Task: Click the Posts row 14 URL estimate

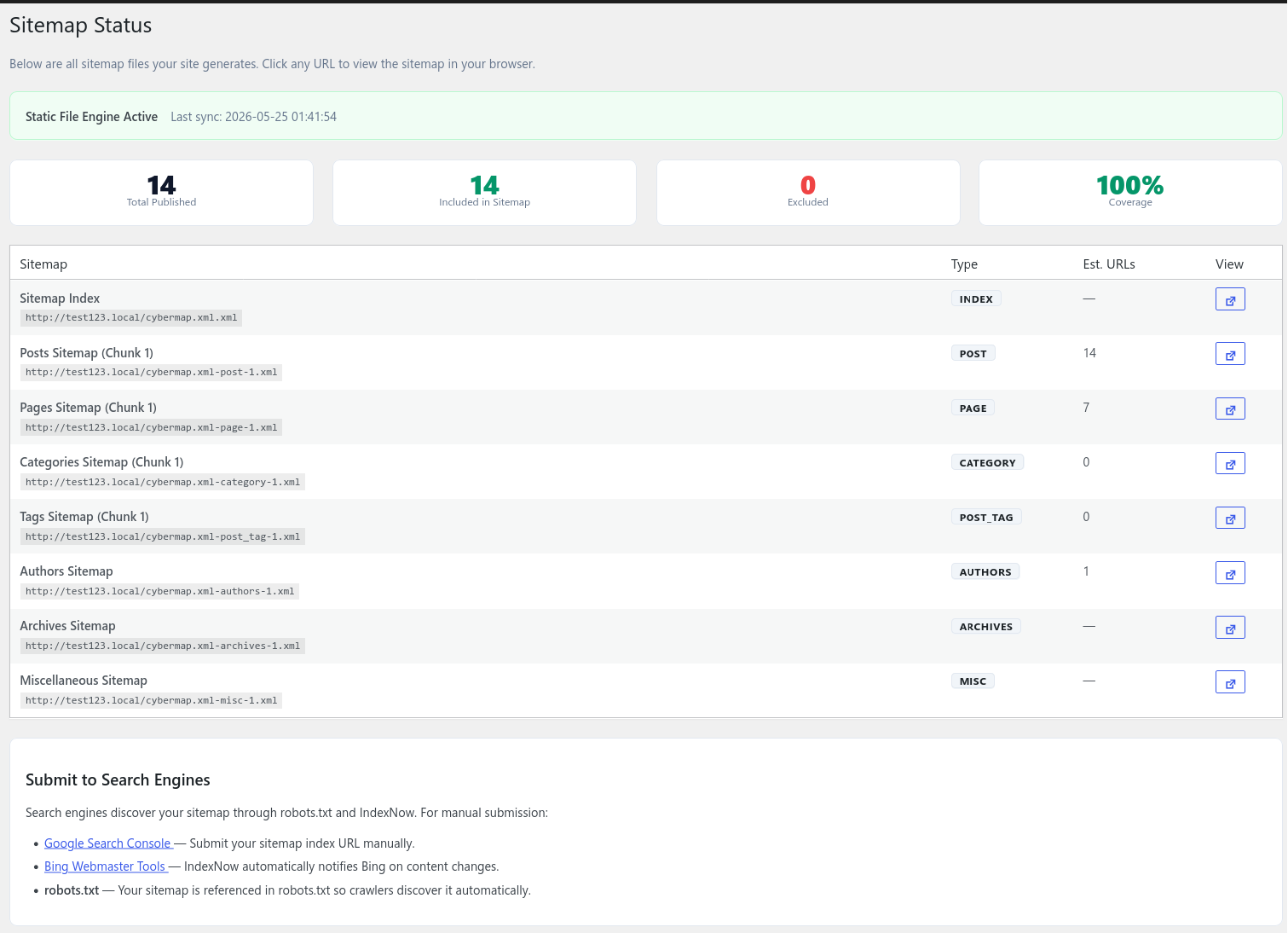Action: (x=1089, y=353)
